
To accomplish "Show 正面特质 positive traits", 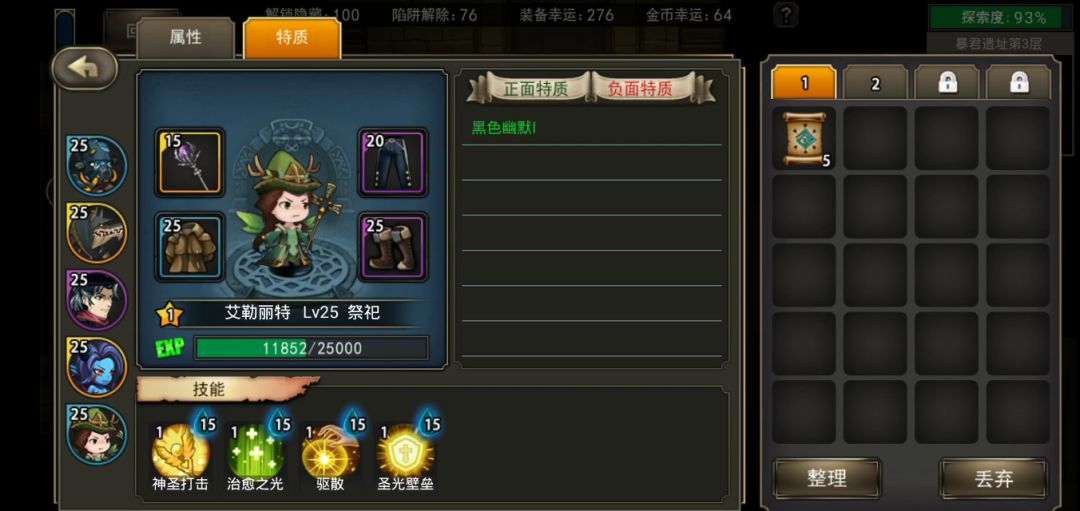I will pyautogui.click(x=534, y=88).
